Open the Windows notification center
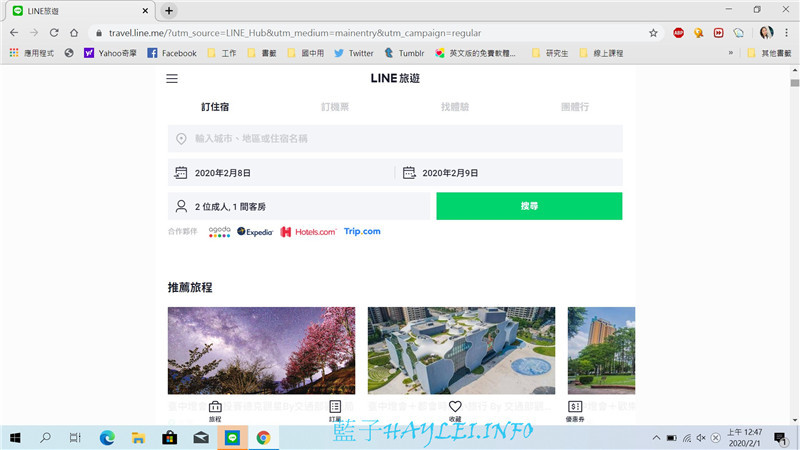Screen dimensions: 800x450 point(780,438)
